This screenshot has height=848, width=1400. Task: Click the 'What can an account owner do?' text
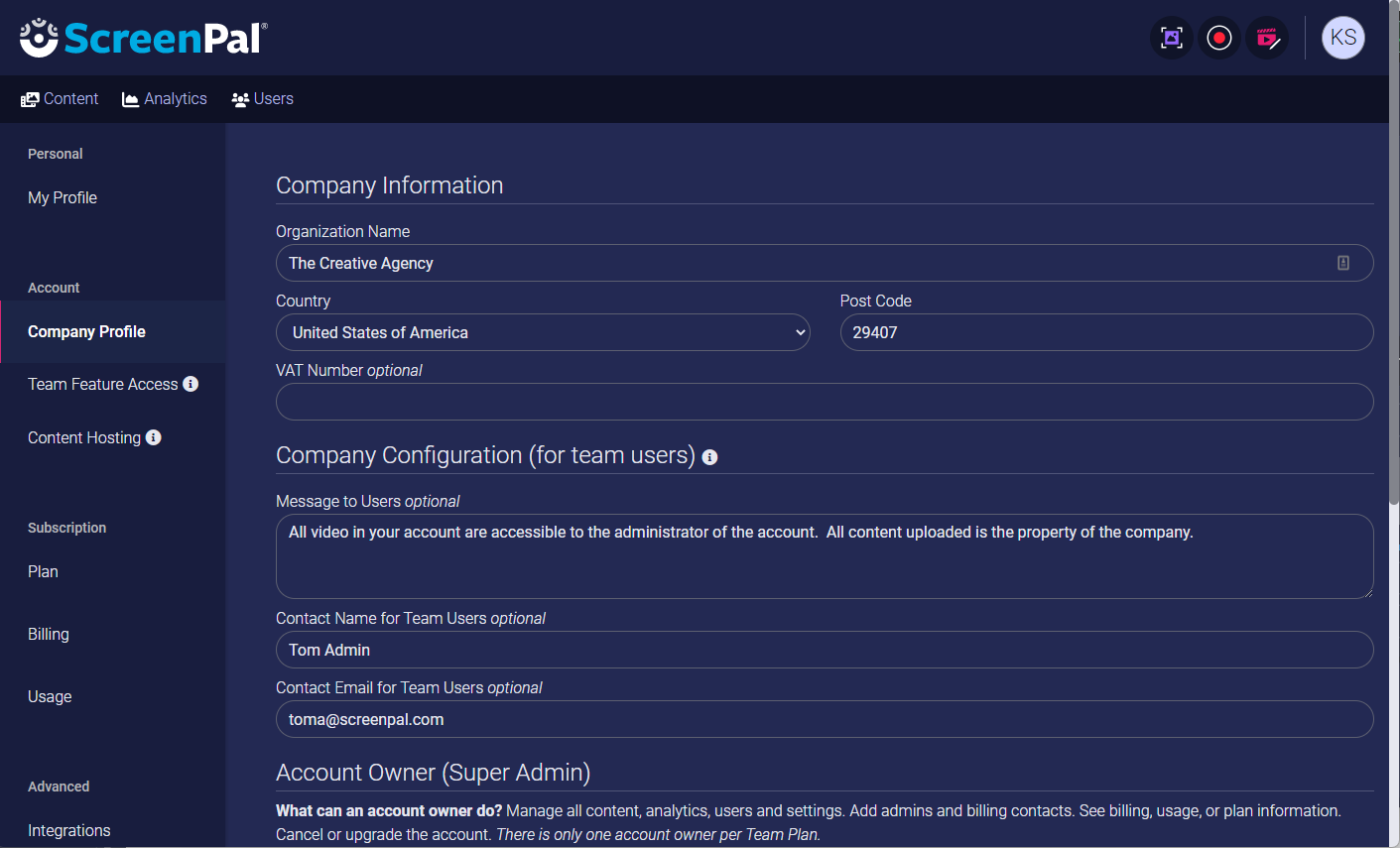tap(389, 810)
